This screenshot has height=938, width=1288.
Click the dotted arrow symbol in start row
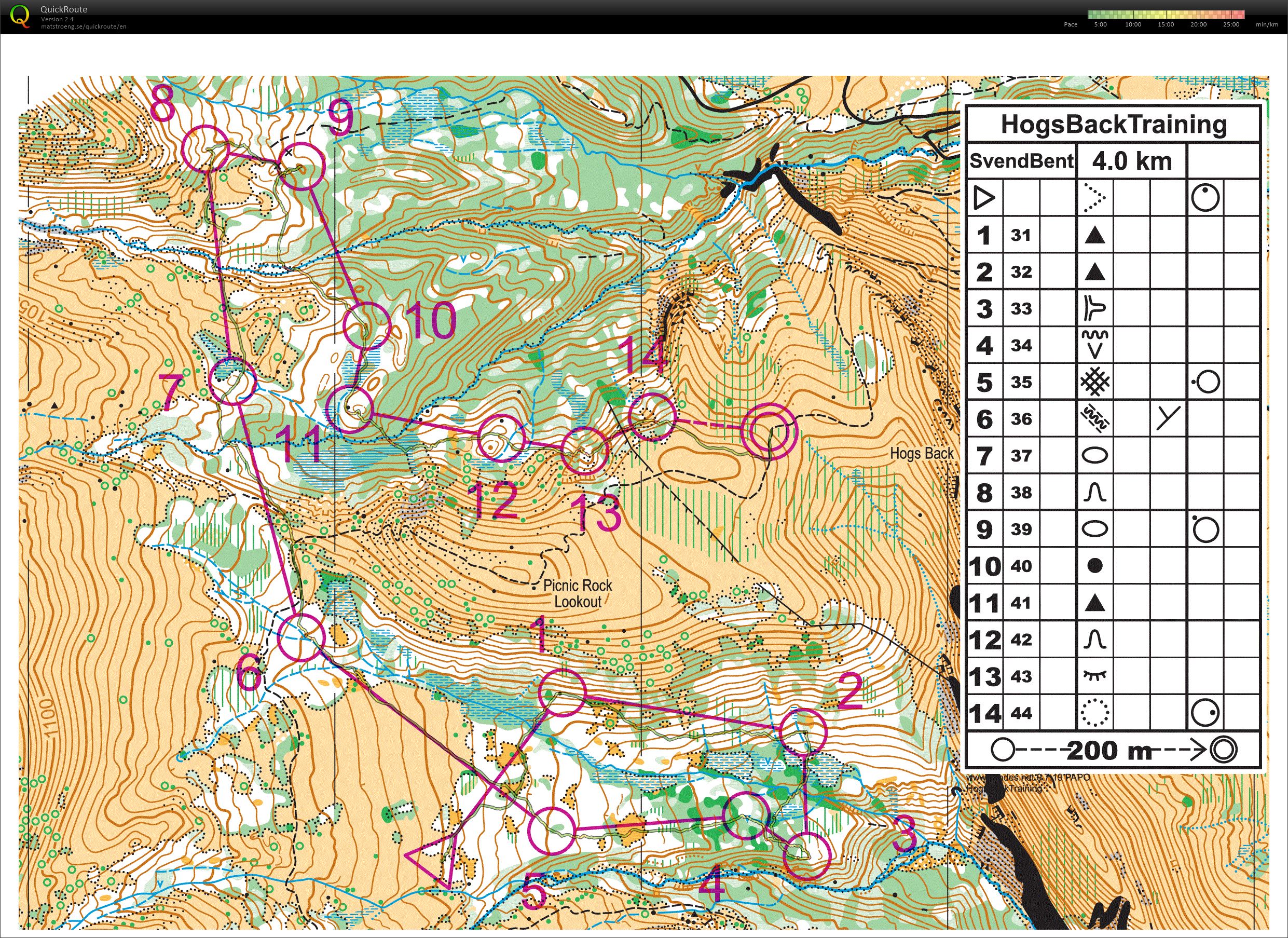tap(1094, 198)
